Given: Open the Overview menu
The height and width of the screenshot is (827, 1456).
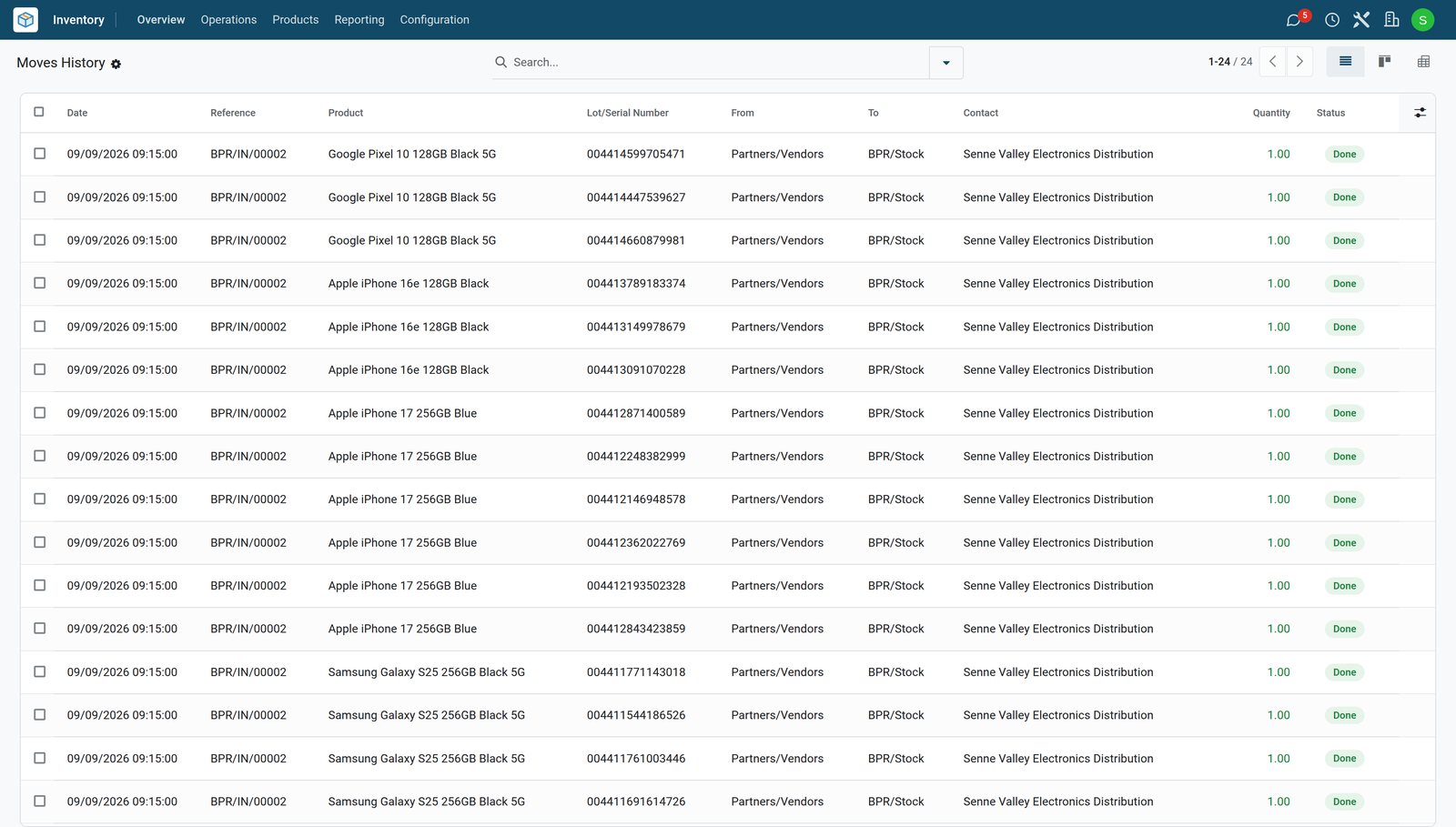Looking at the screenshot, I should (161, 20).
